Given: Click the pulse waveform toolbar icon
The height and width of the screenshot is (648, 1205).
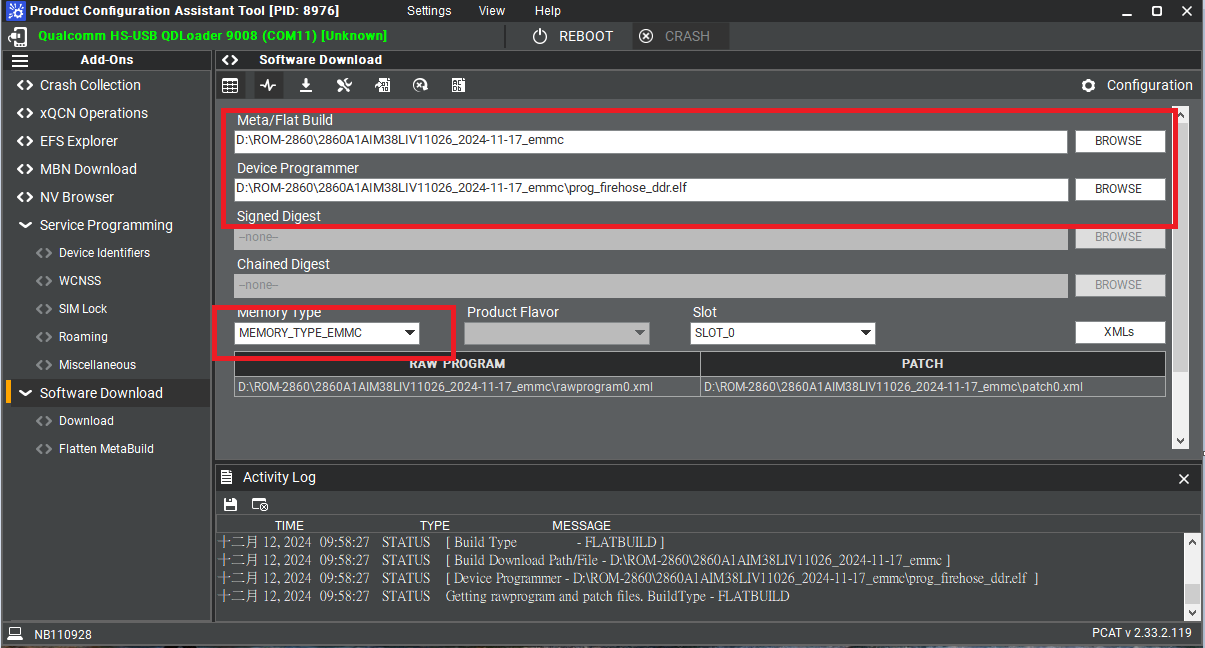Looking at the screenshot, I should pyautogui.click(x=268, y=86).
